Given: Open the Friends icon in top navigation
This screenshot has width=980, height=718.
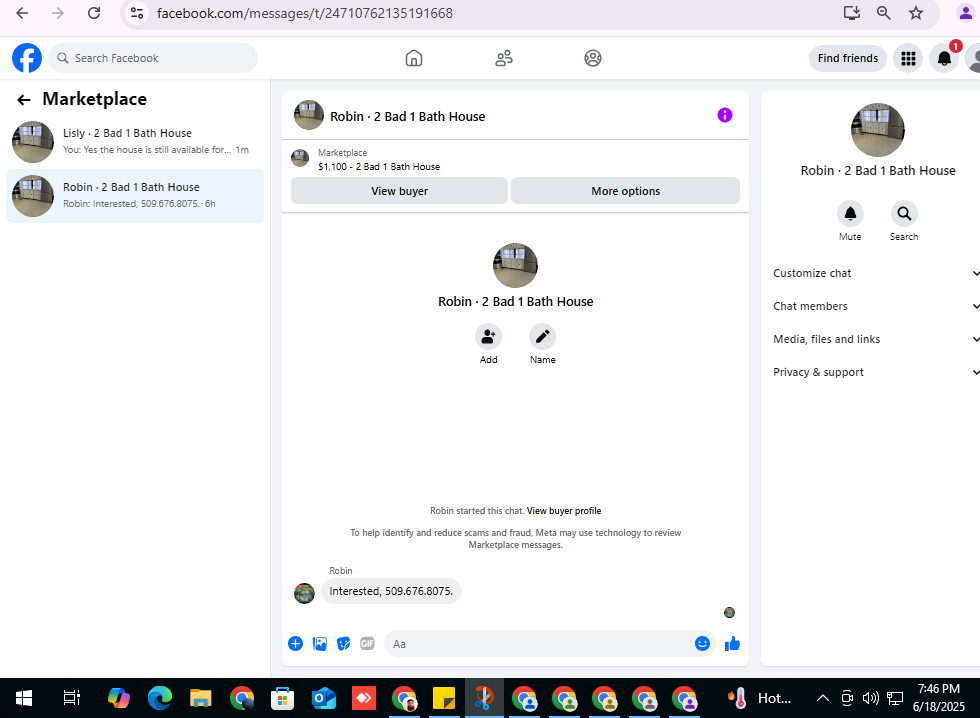Looking at the screenshot, I should (x=504, y=58).
